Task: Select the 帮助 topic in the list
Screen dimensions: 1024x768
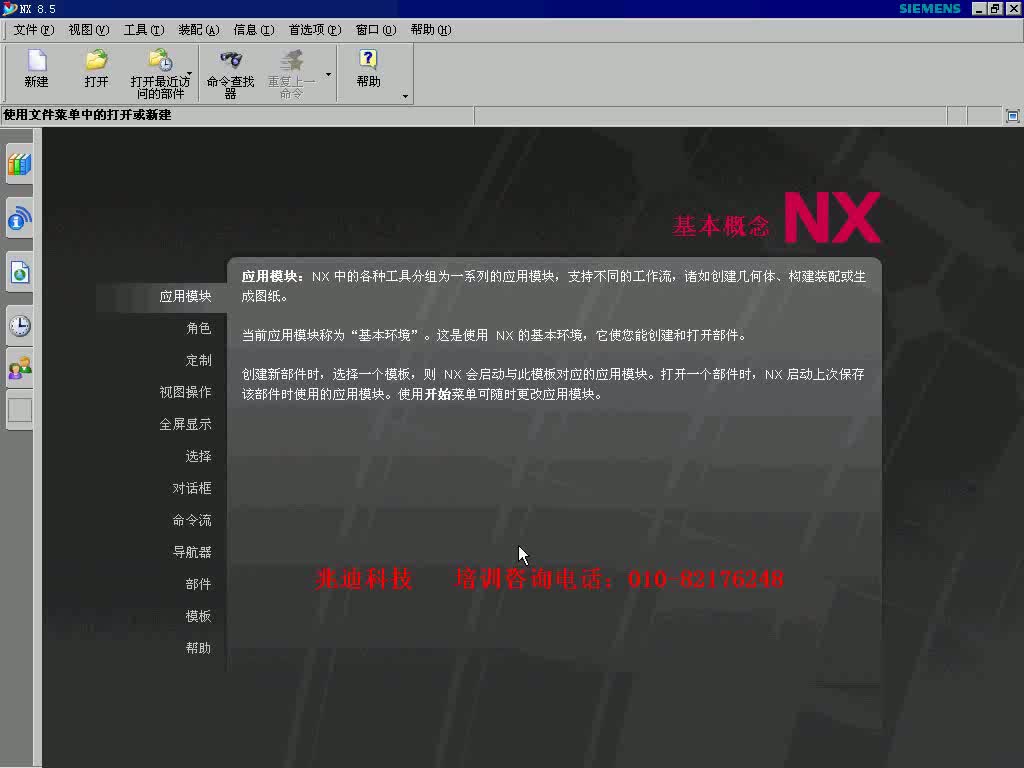Action: pyautogui.click(x=199, y=648)
